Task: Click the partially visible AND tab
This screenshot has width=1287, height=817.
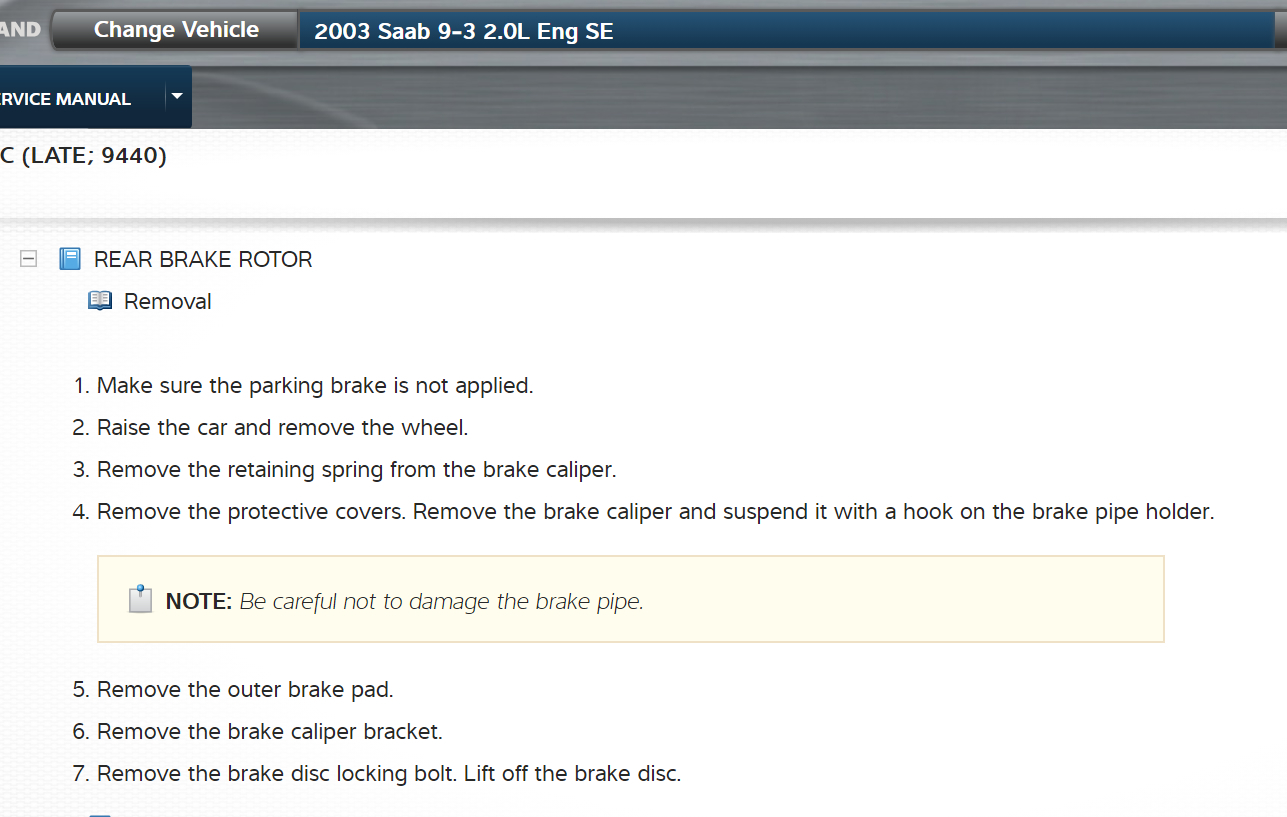Action: tap(20, 30)
